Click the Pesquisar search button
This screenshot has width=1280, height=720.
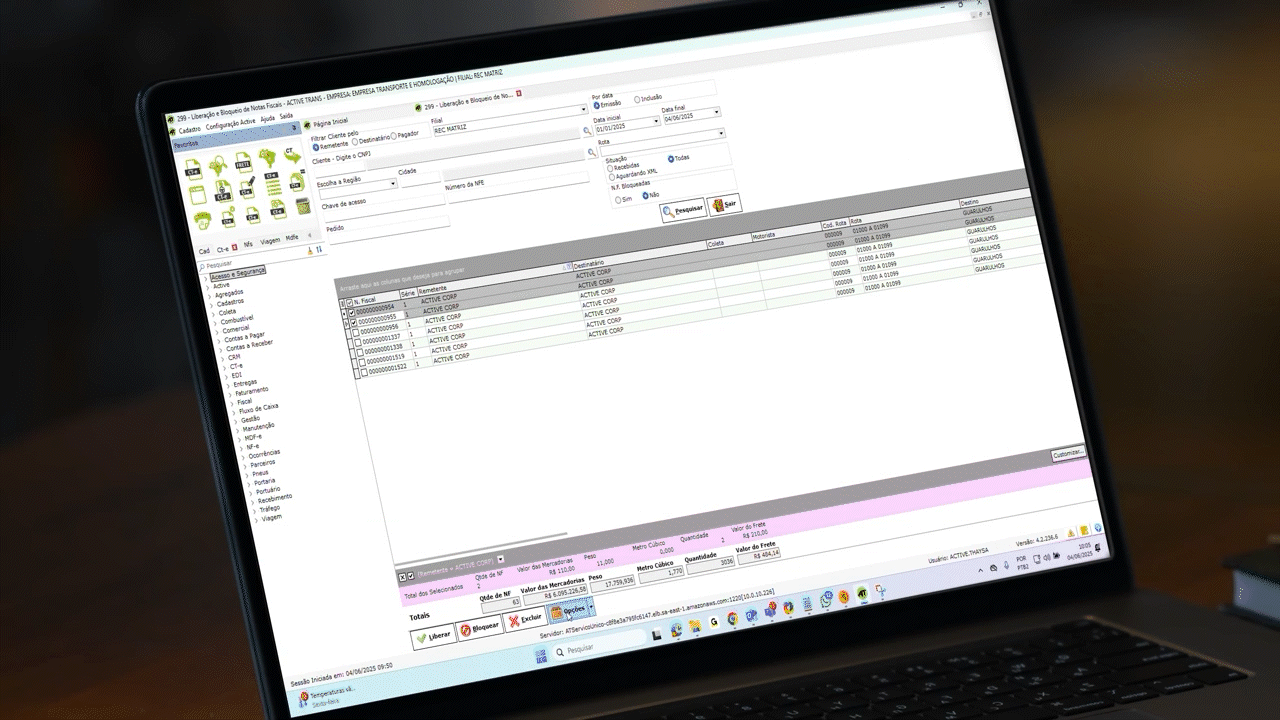coord(683,209)
